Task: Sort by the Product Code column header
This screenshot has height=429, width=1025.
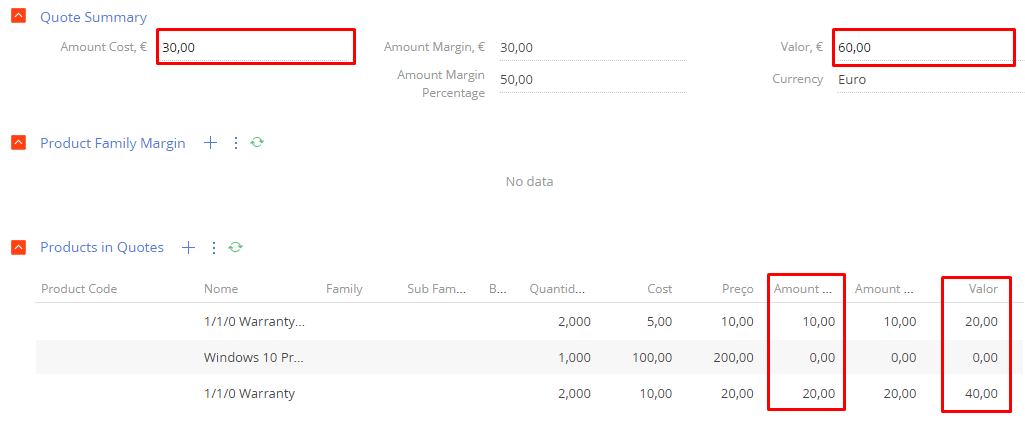Action: click(x=79, y=288)
